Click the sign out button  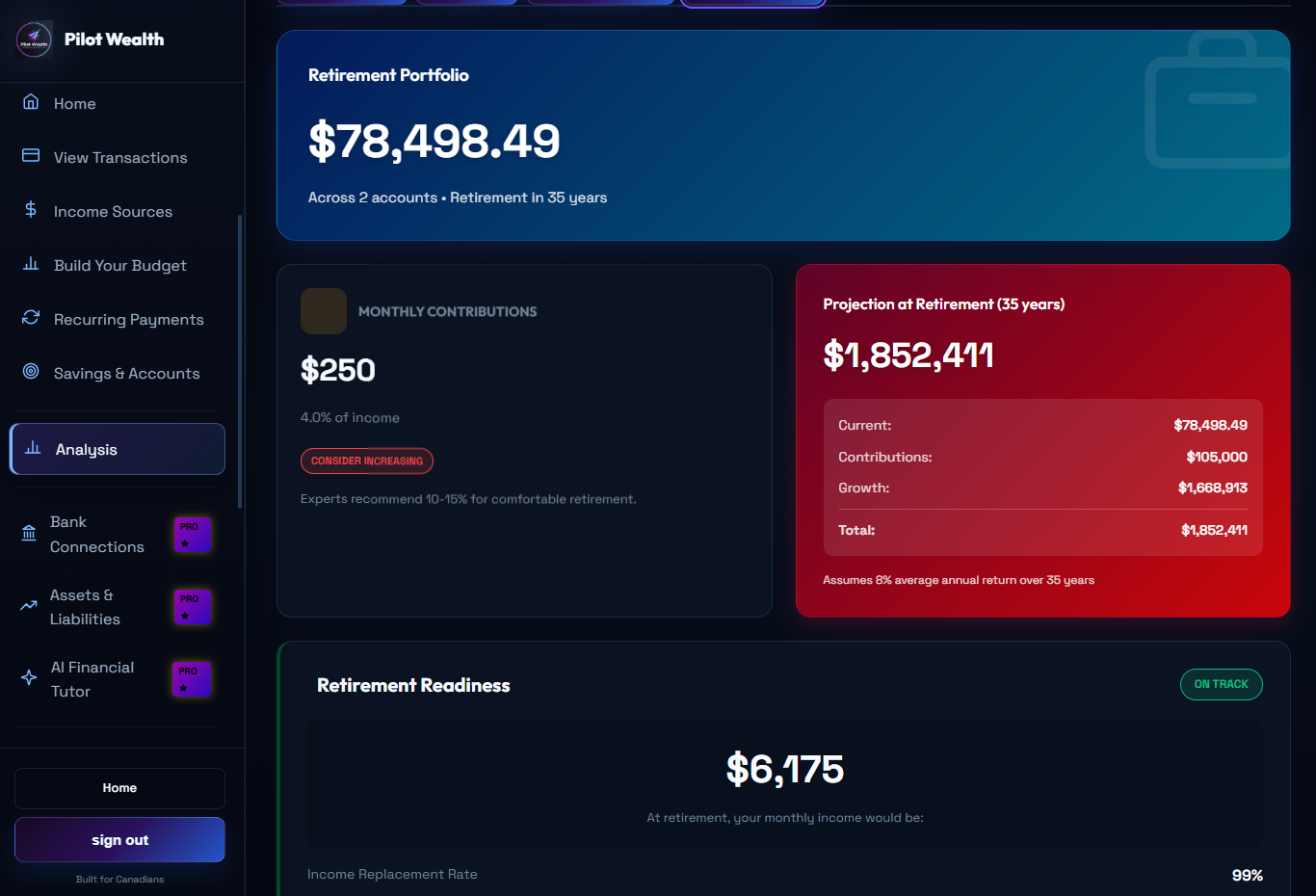(x=119, y=840)
